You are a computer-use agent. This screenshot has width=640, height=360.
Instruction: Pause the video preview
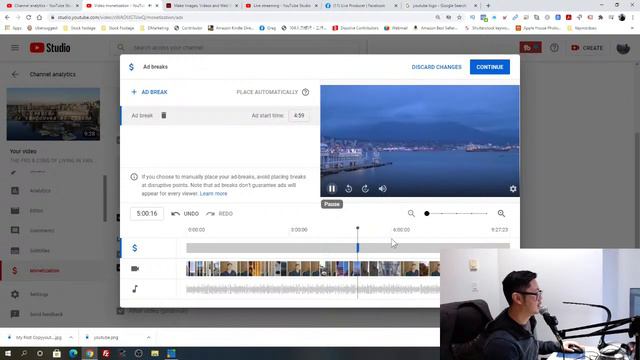point(332,189)
